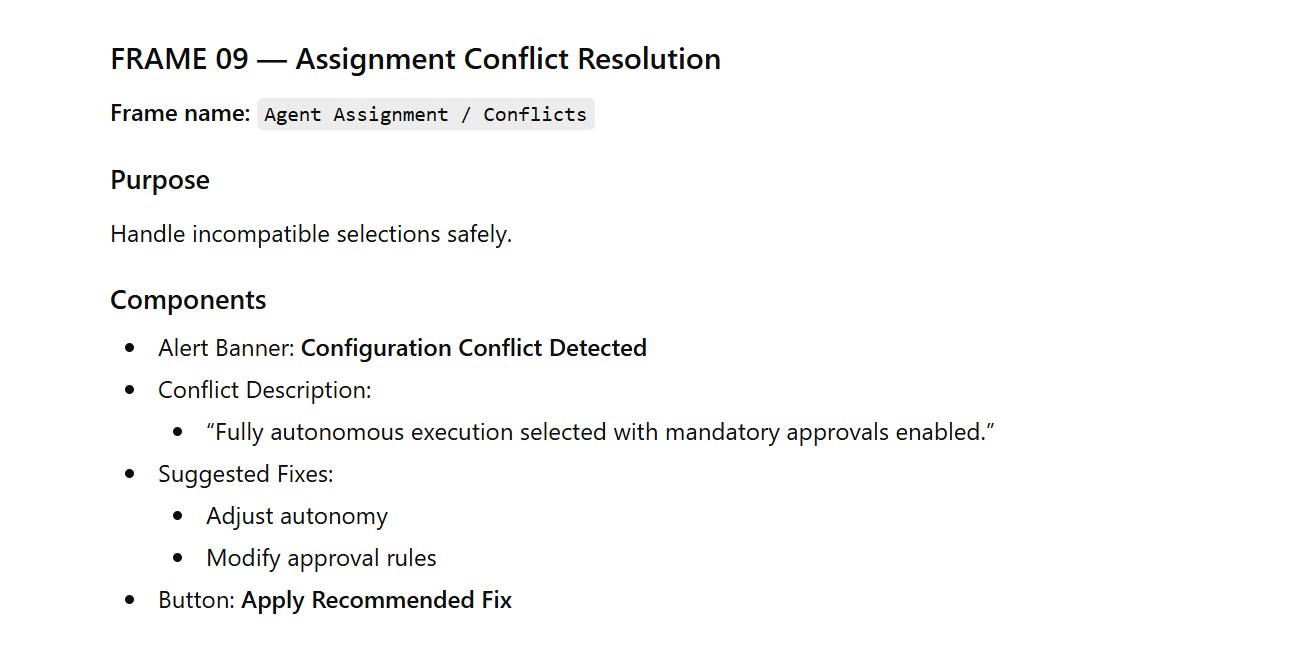This screenshot has height=651, width=1313.
Task: Click the "Purpose" section heading
Action: click(x=160, y=180)
